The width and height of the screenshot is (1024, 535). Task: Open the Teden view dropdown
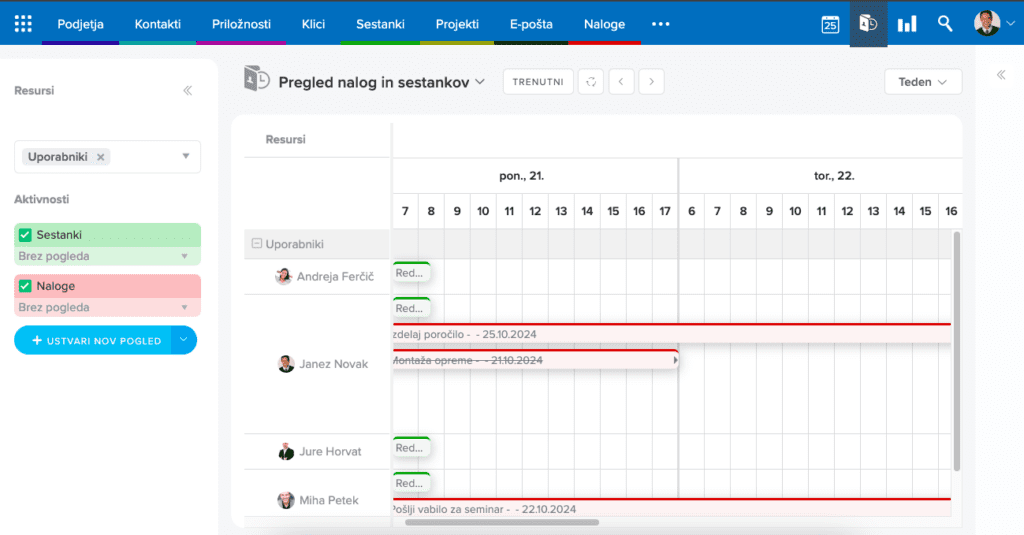click(x=922, y=82)
